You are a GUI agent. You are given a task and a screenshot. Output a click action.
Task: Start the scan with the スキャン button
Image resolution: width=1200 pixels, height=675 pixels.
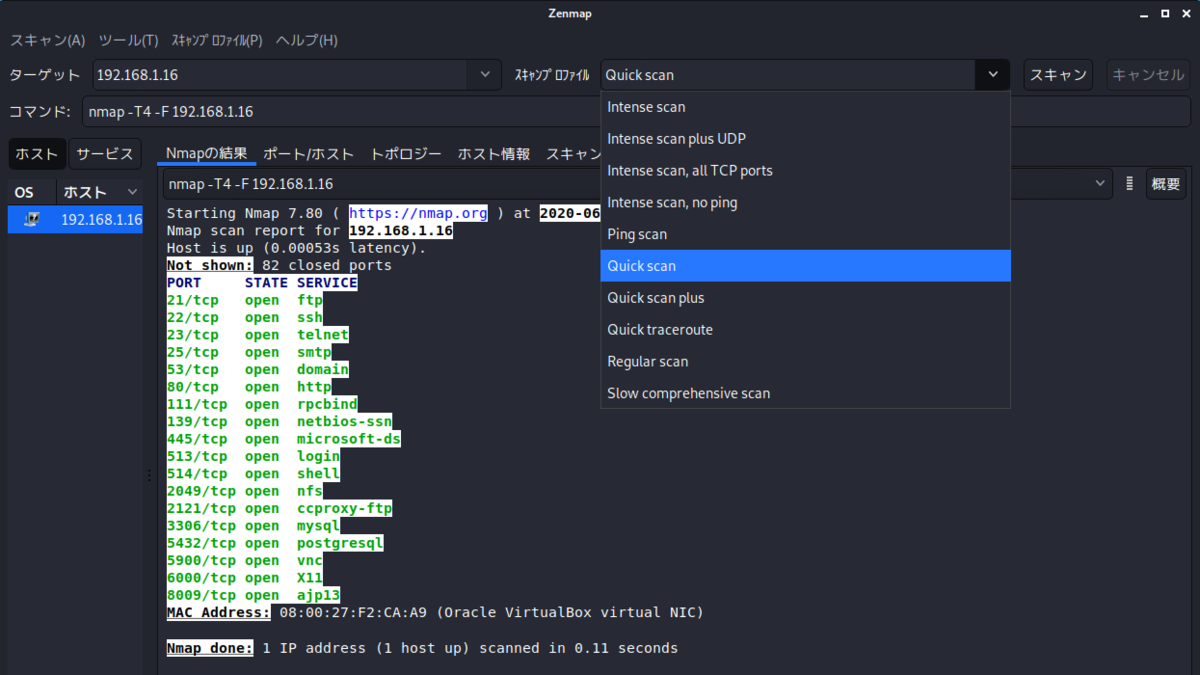pyautogui.click(x=1058, y=75)
